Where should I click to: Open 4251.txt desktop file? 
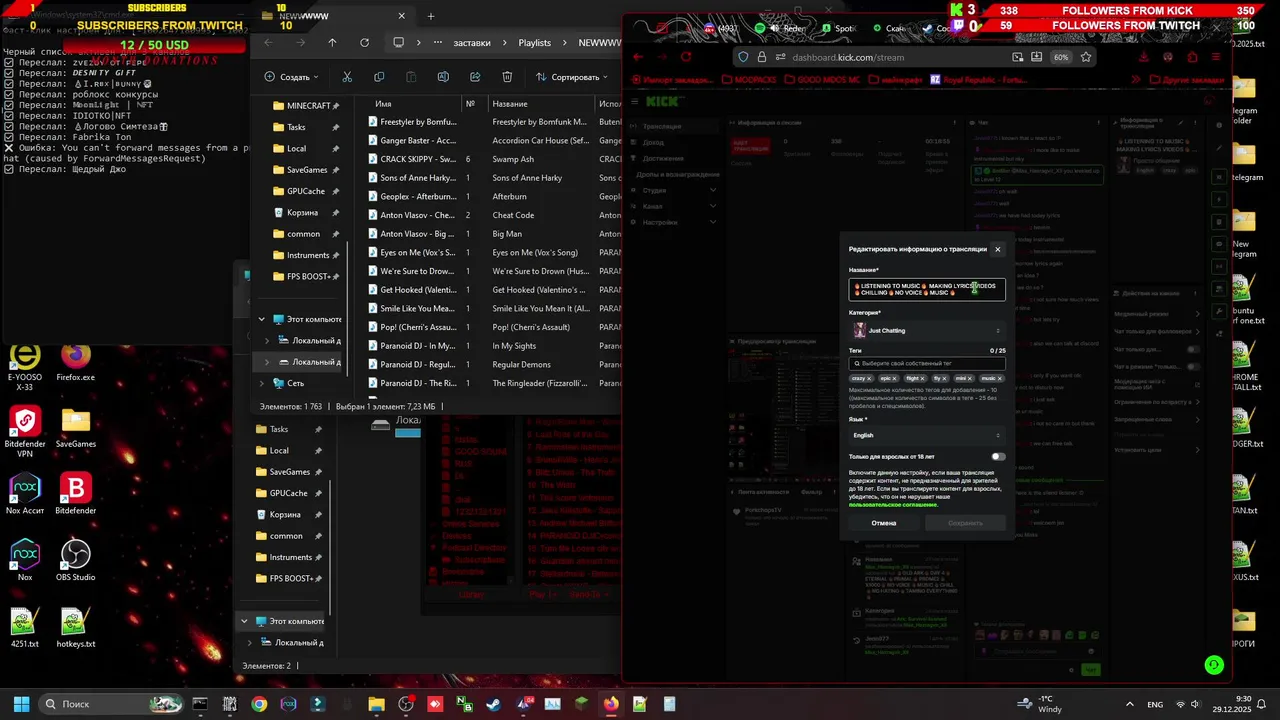click(25, 627)
